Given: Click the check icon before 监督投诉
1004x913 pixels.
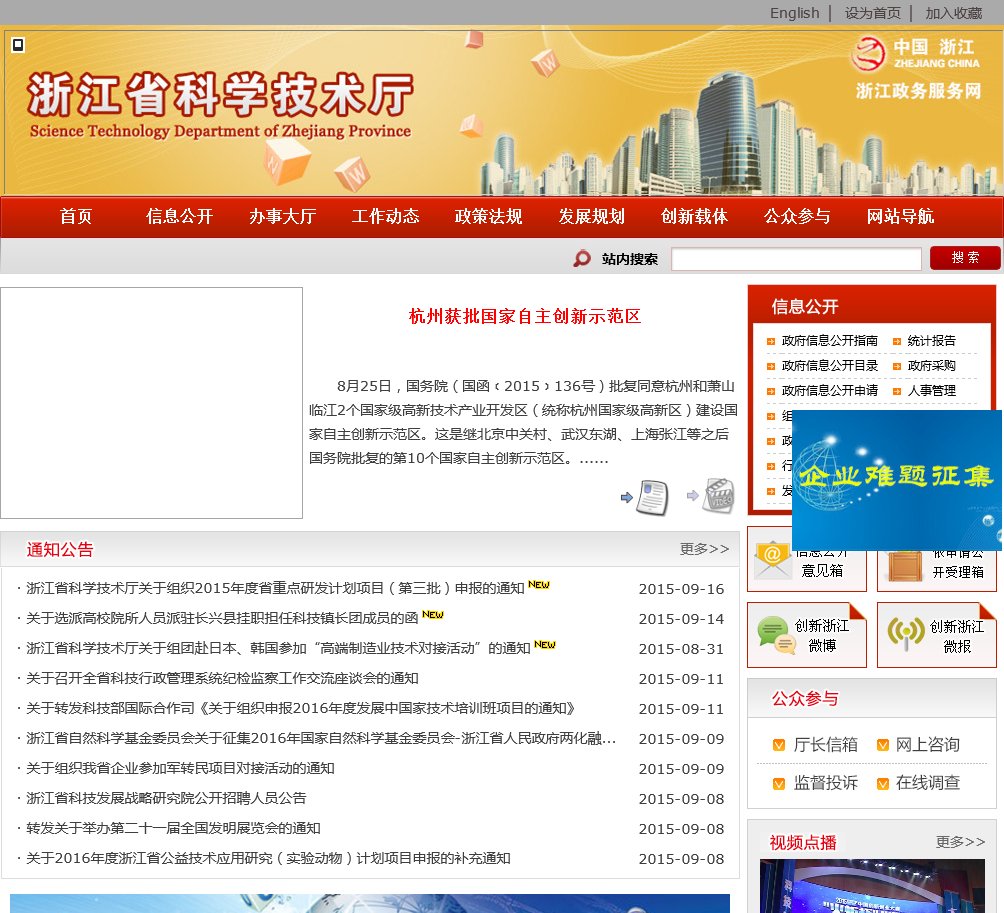Looking at the screenshot, I should (x=779, y=784).
